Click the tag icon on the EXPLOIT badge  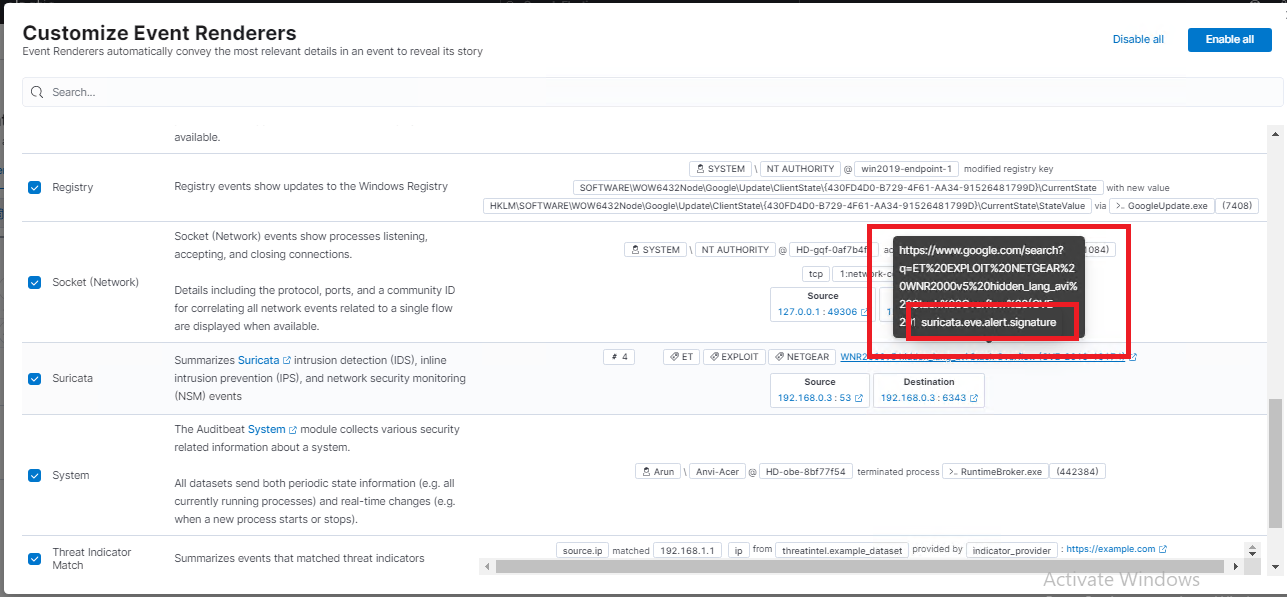click(714, 356)
